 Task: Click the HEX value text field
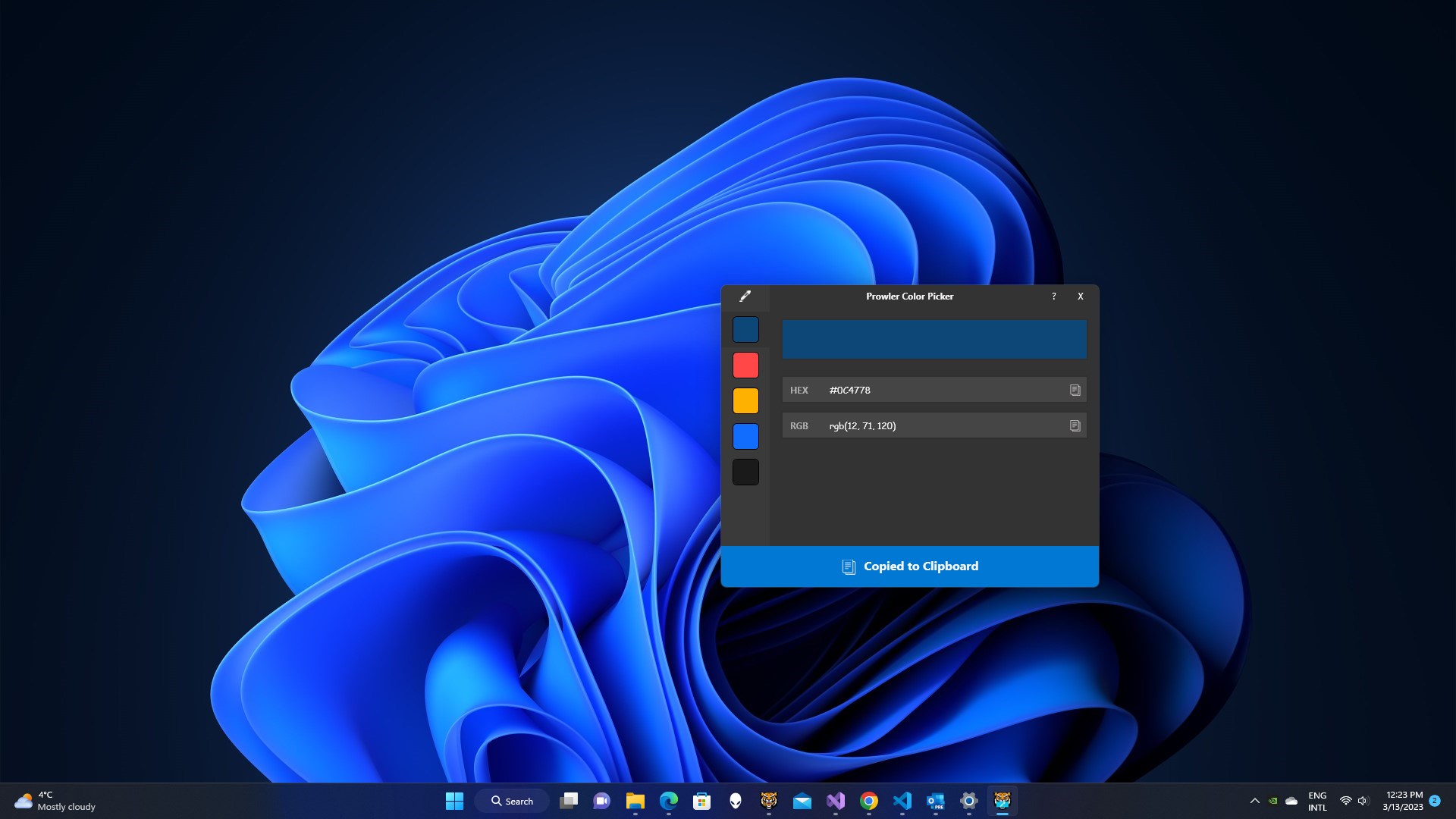point(940,390)
